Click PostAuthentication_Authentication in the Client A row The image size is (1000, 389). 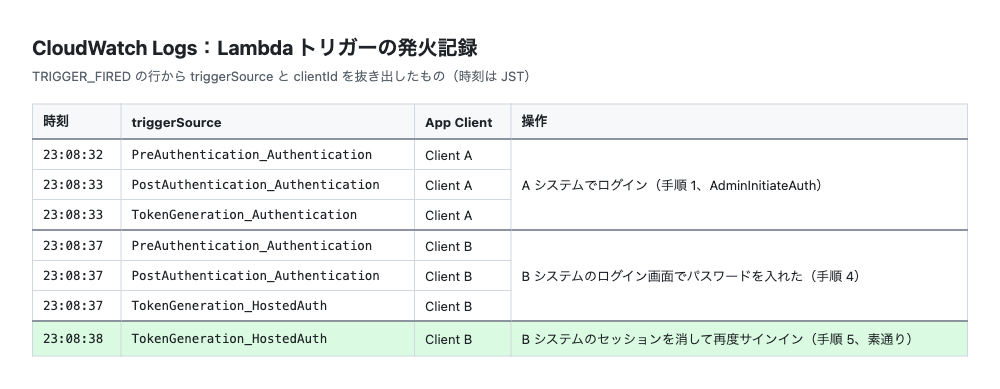pyautogui.click(x=255, y=185)
